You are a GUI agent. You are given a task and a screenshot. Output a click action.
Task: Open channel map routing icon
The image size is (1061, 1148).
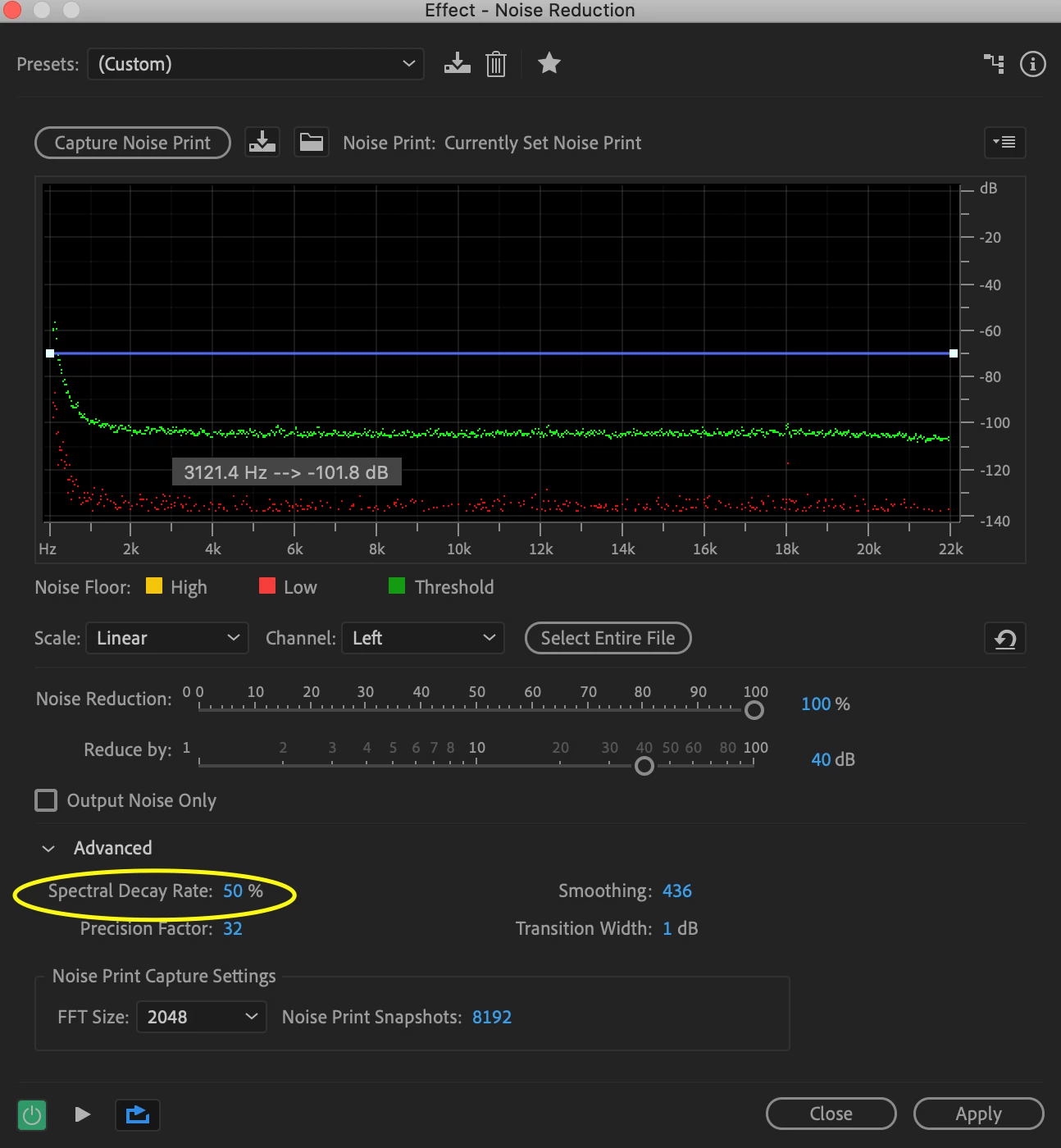[x=994, y=63]
